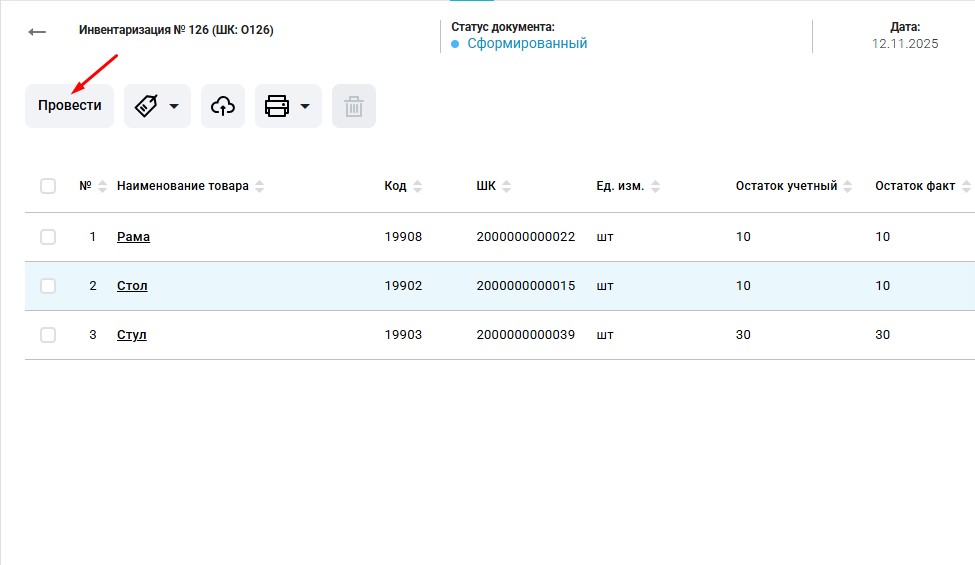Click the price tag icon

(146, 106)
